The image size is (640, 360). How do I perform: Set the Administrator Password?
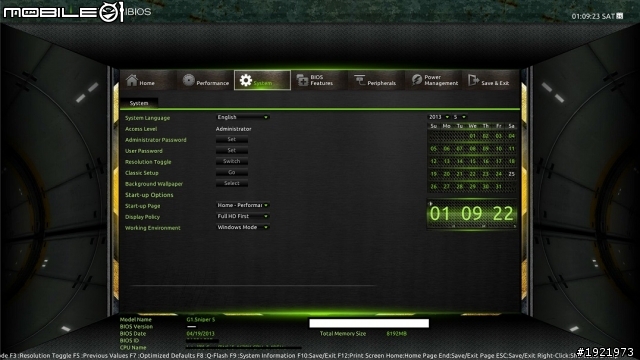coord(231,140)
